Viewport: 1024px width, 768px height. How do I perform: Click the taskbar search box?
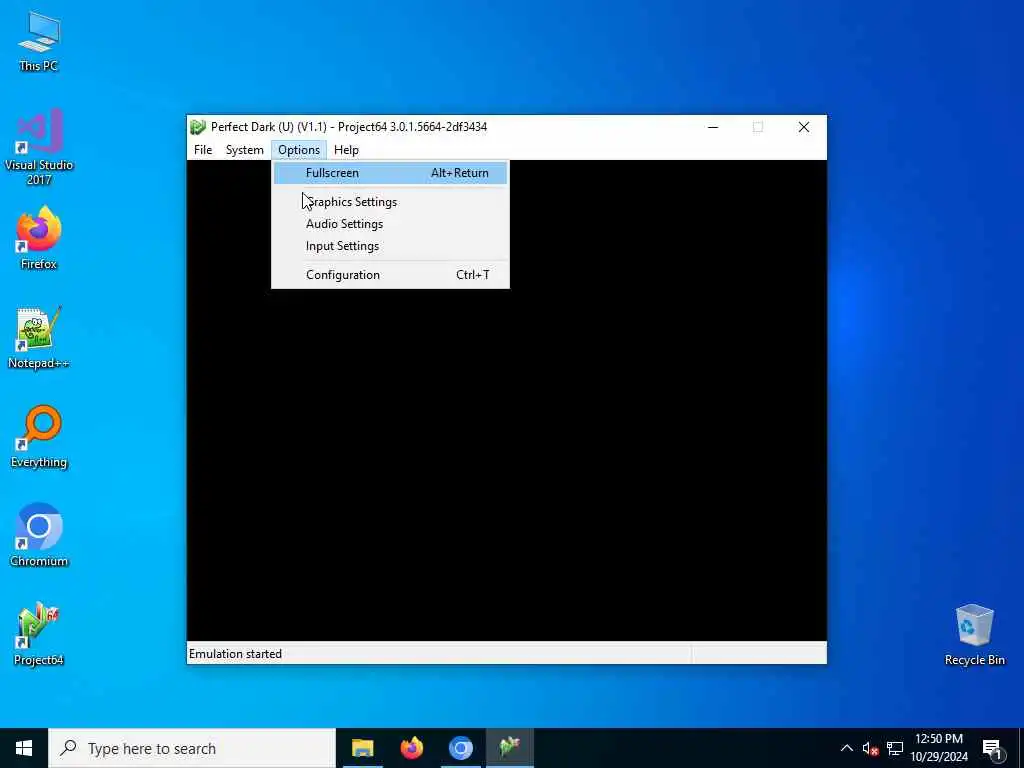click(x=192, y=748)
